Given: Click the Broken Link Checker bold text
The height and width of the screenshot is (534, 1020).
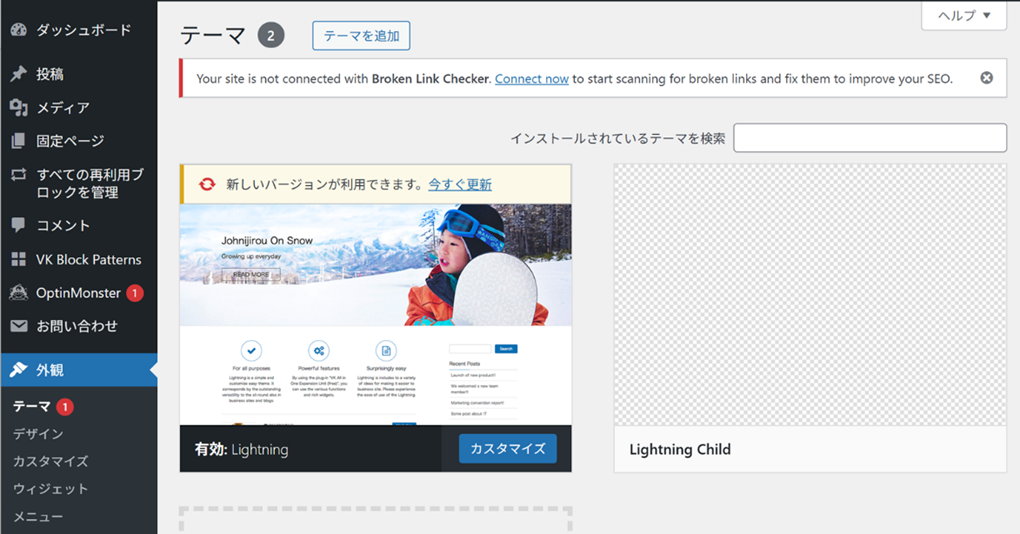Looking at the screenshot, I should point(431,79).
